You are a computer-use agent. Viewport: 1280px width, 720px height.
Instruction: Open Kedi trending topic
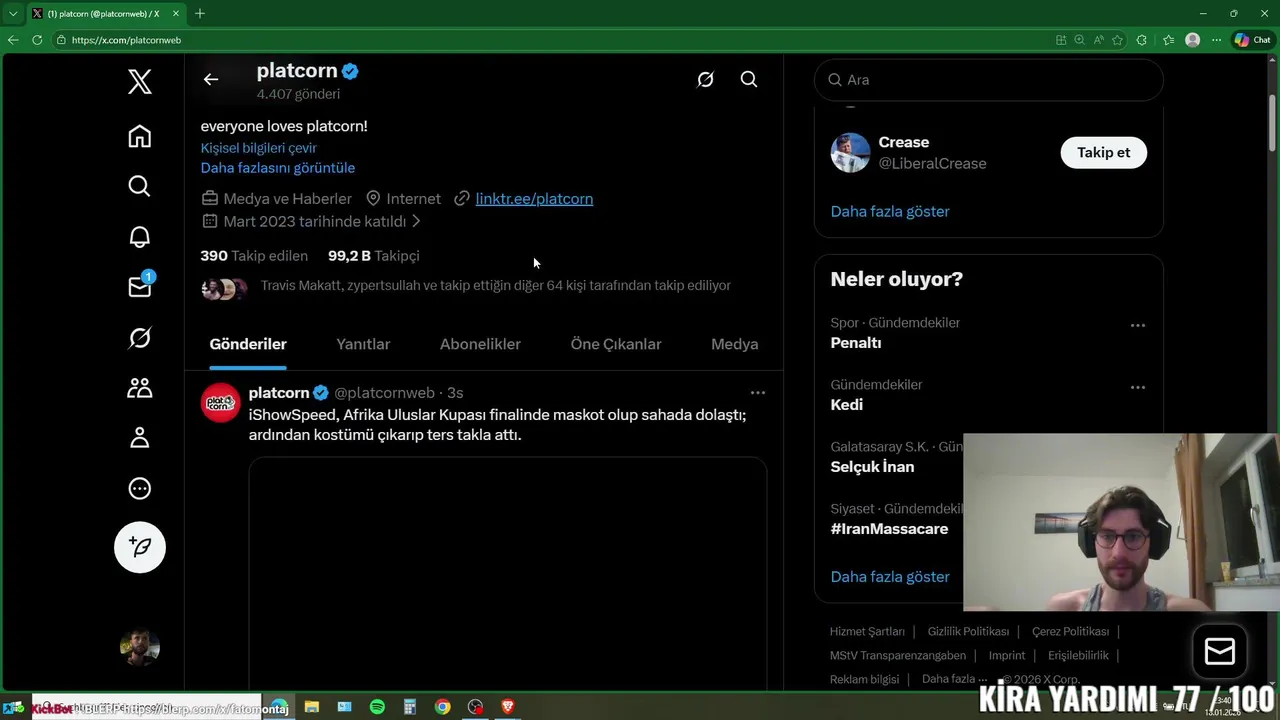point(847,405)
